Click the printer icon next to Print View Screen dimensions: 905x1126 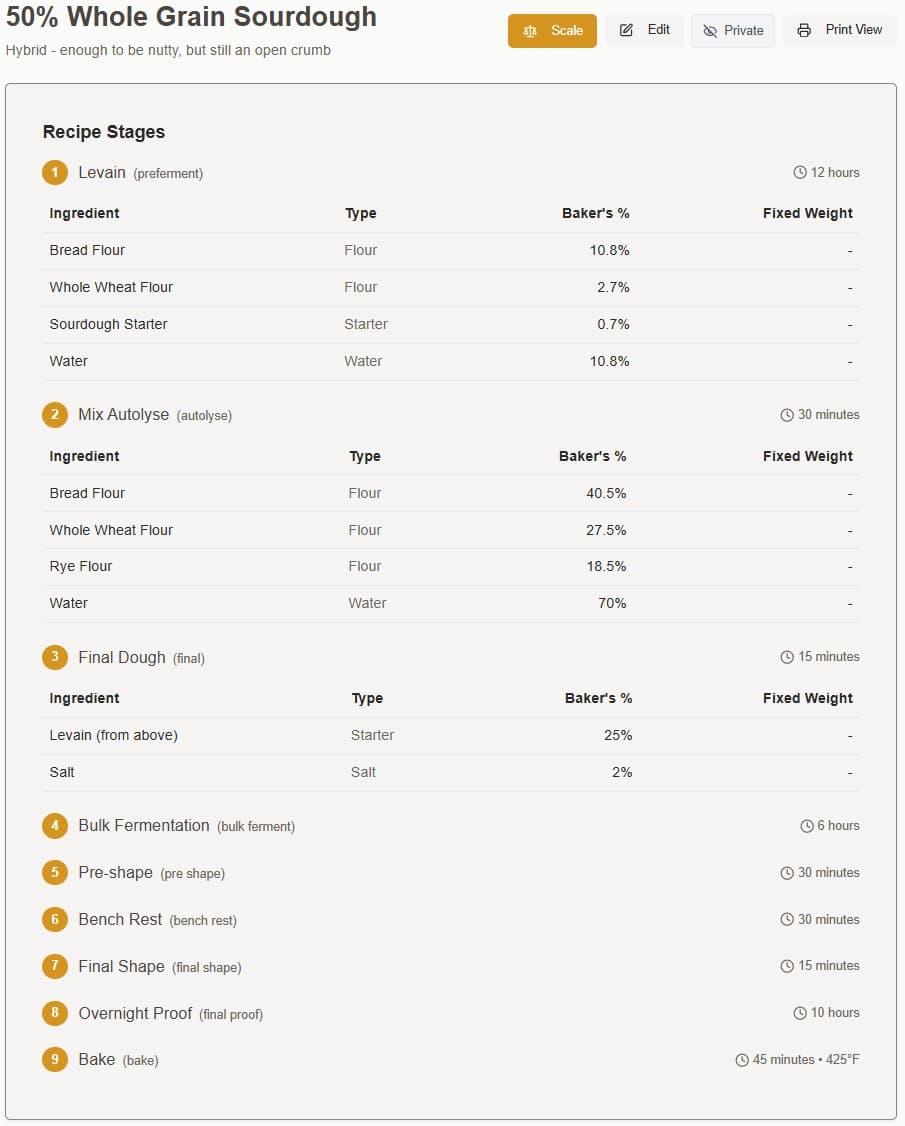[x=803, y=29]
